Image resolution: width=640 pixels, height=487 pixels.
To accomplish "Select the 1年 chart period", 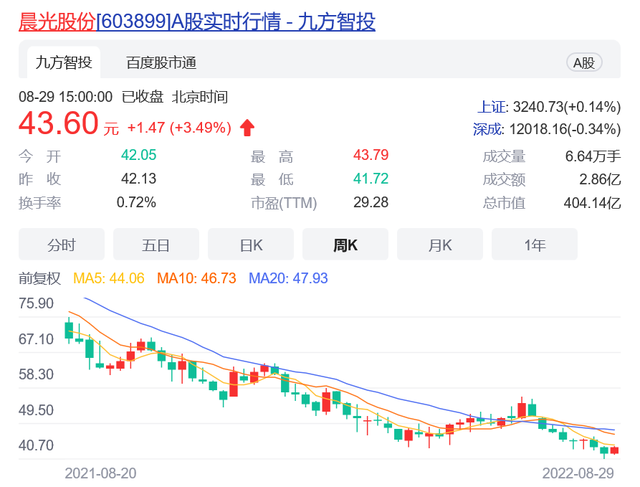I will [535, 244].
